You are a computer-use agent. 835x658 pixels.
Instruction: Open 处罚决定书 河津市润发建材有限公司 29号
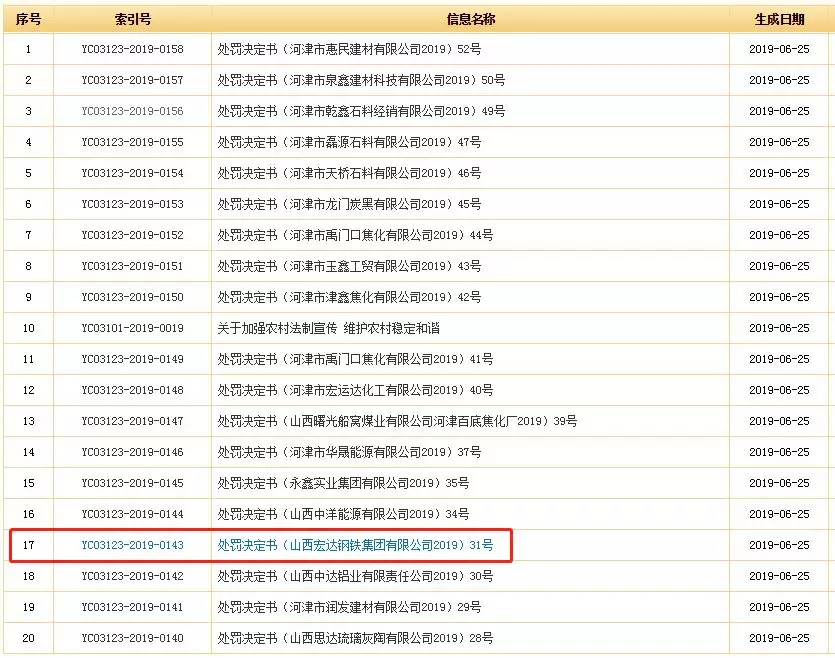tap(349, 606)
